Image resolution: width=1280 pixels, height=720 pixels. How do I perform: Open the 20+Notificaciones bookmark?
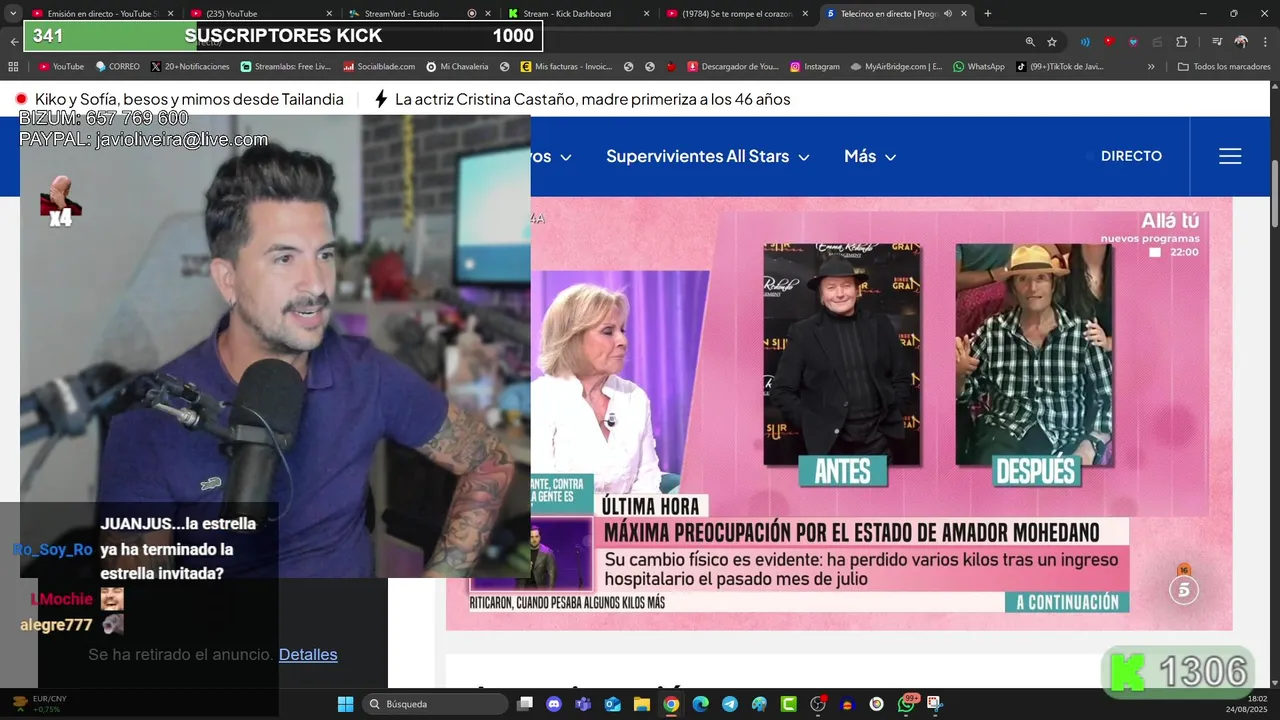click(190, 67)
